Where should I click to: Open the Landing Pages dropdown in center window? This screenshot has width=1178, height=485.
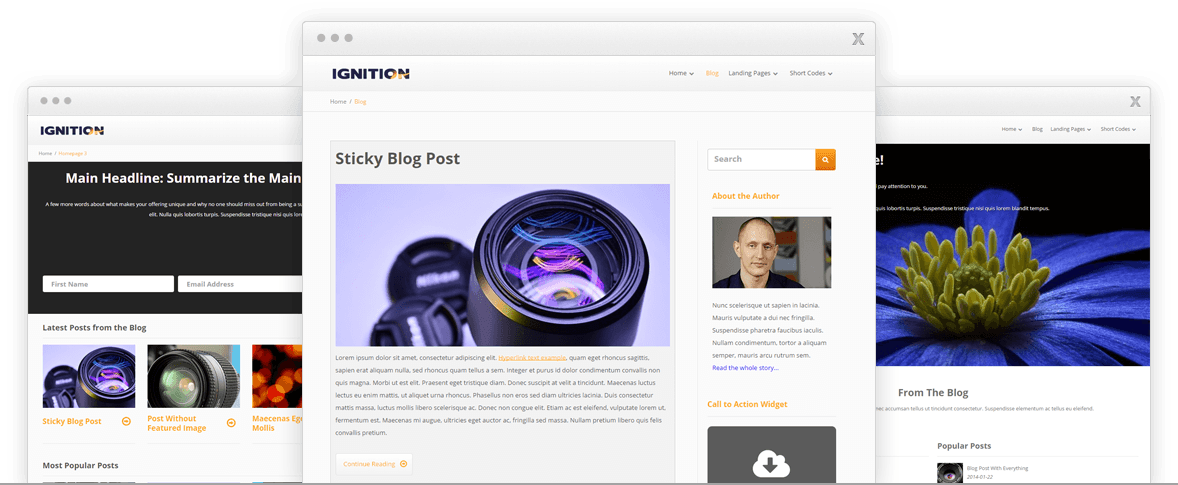753,74
